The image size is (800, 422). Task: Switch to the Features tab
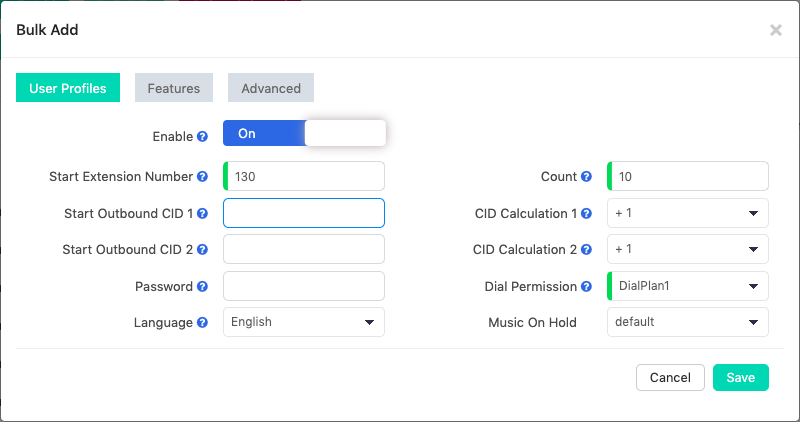tap(174, 88)
